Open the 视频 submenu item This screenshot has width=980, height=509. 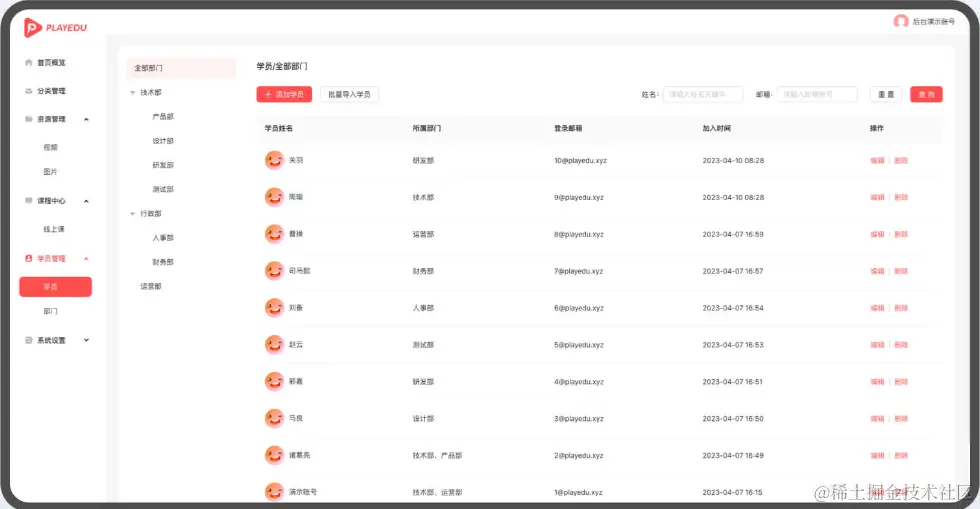51,148
